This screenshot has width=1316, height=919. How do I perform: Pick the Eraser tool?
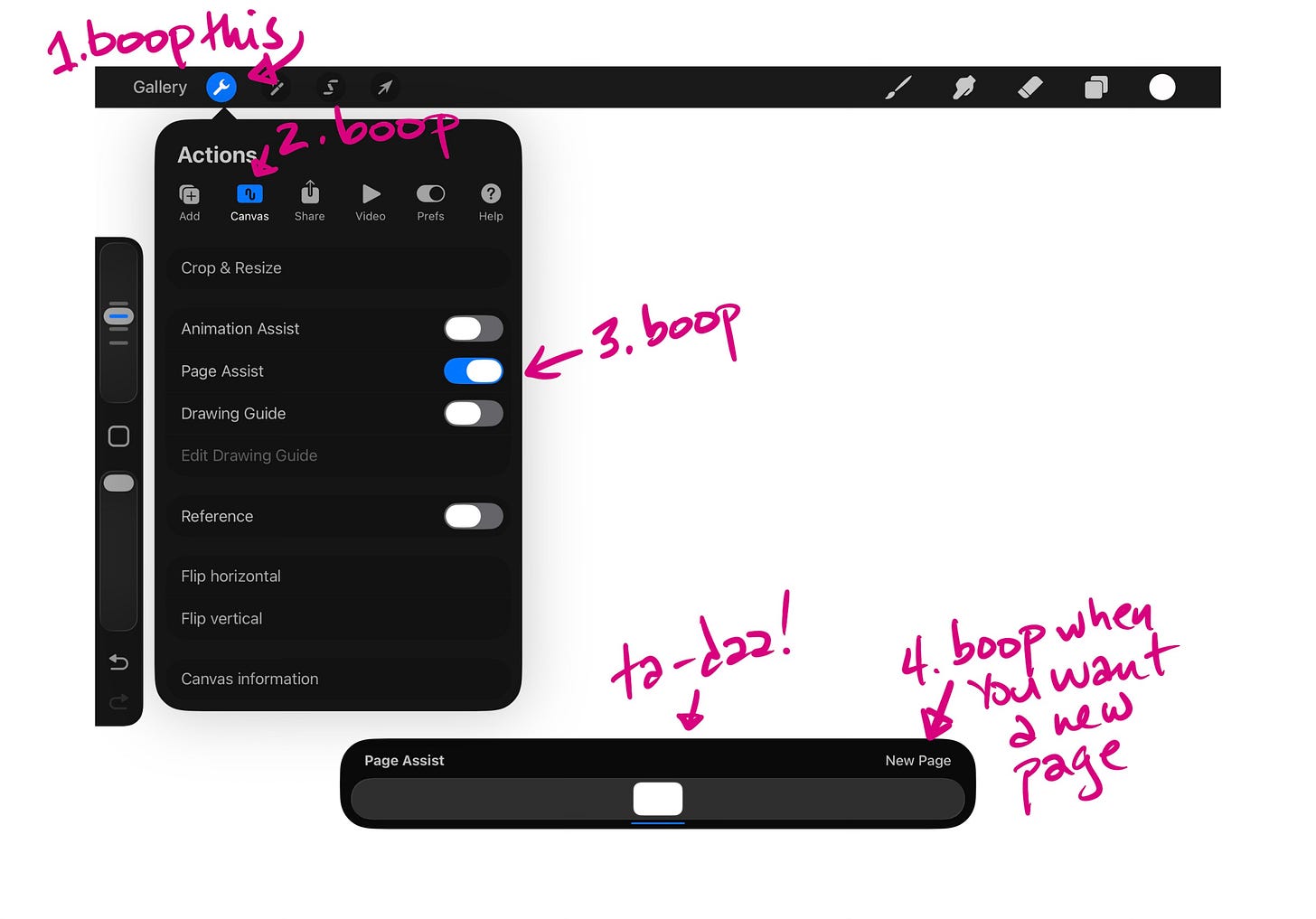coord(1030,88)
